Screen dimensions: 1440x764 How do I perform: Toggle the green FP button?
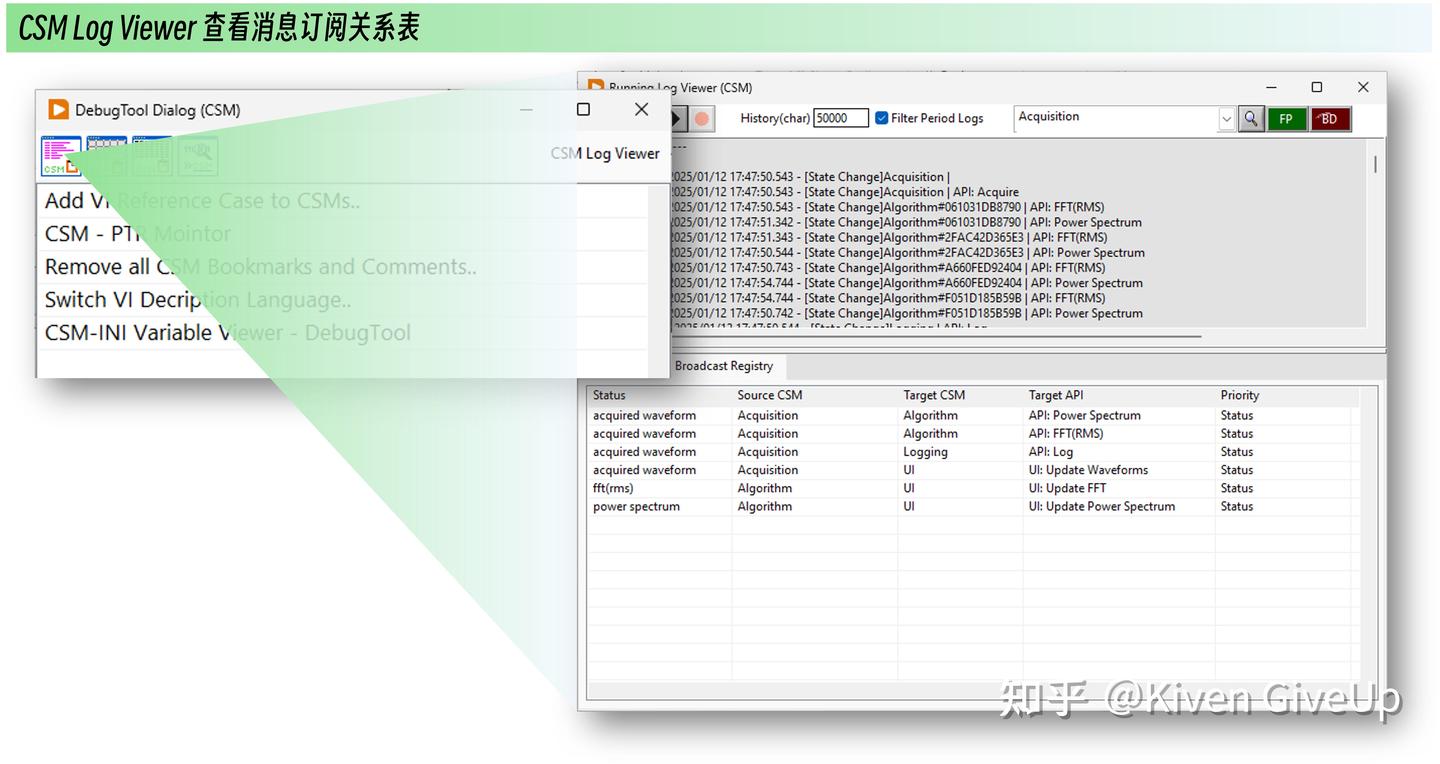(1287, 118)
